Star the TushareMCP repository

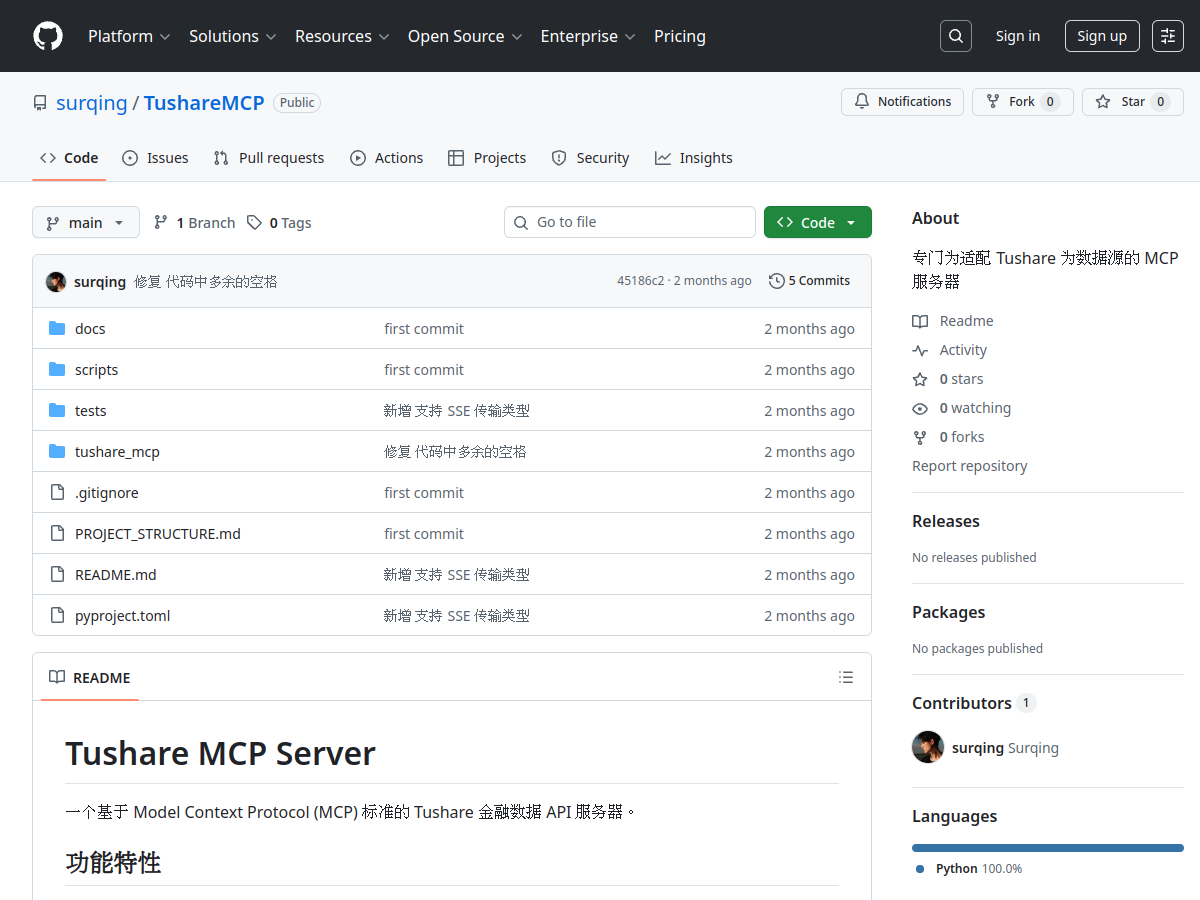(1132, 102)
